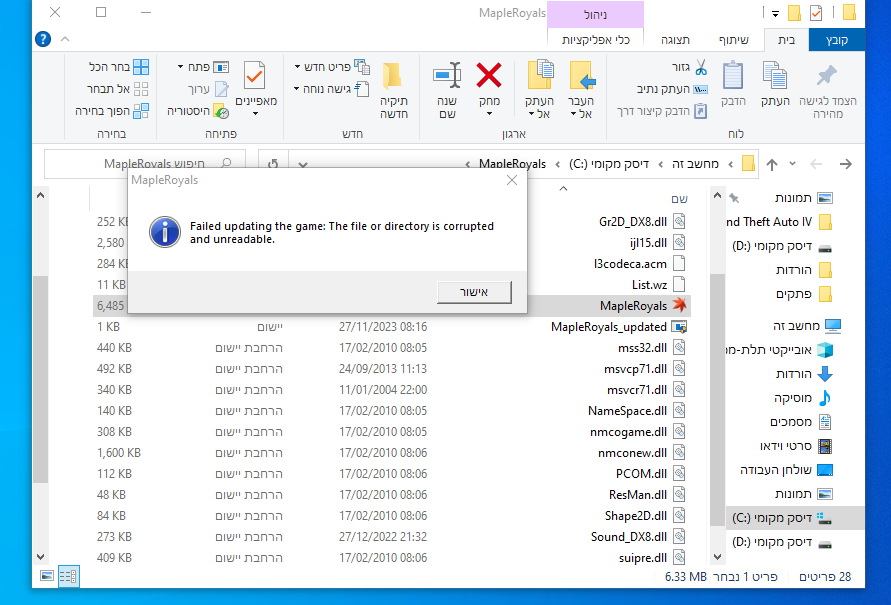
Task: Open Videos (סרטי וידאו) in the sidebar
Action: 796,446
